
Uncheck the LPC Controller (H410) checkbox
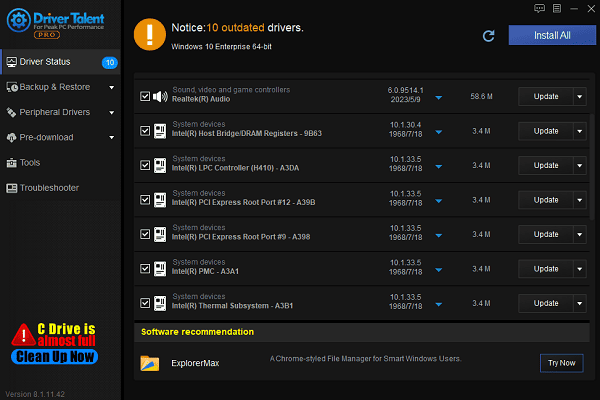click(145, 165)
